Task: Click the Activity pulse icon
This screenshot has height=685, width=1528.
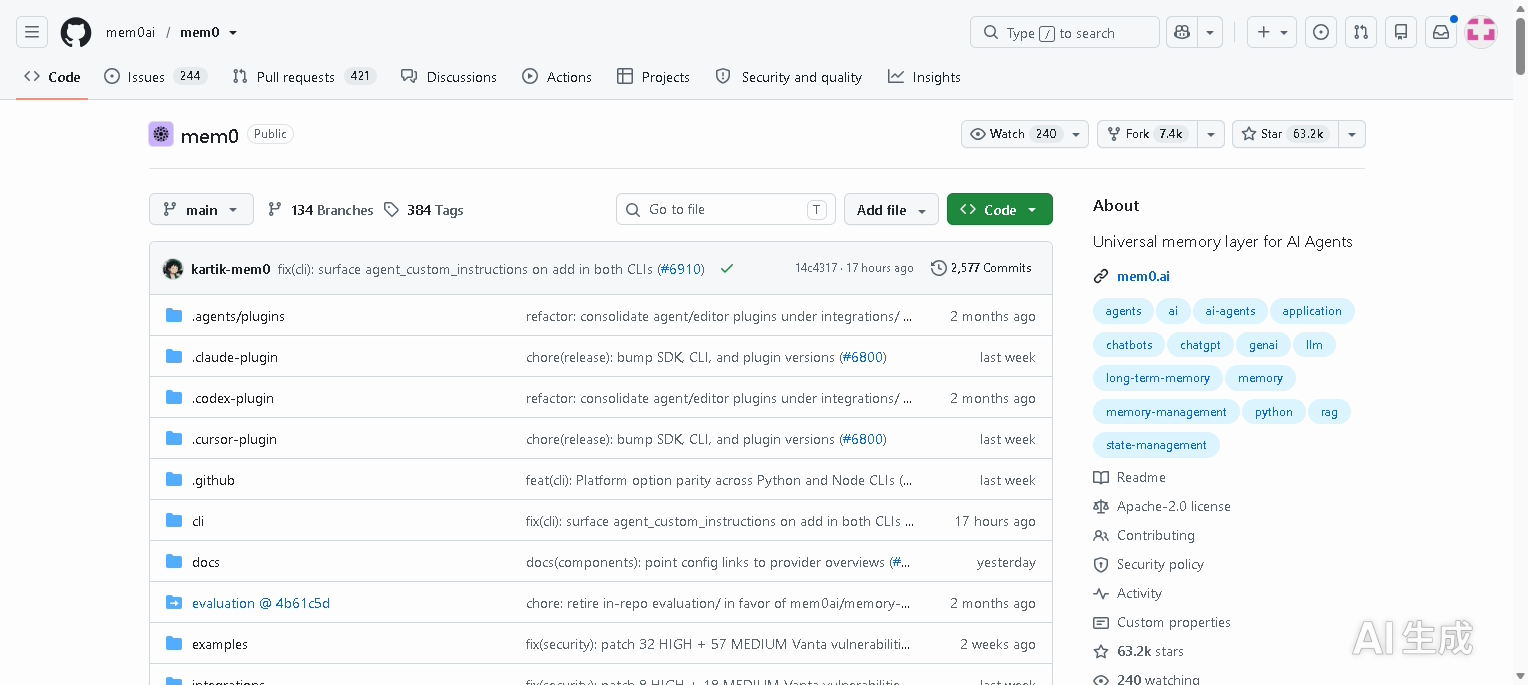Action: tap(1101, 594)
